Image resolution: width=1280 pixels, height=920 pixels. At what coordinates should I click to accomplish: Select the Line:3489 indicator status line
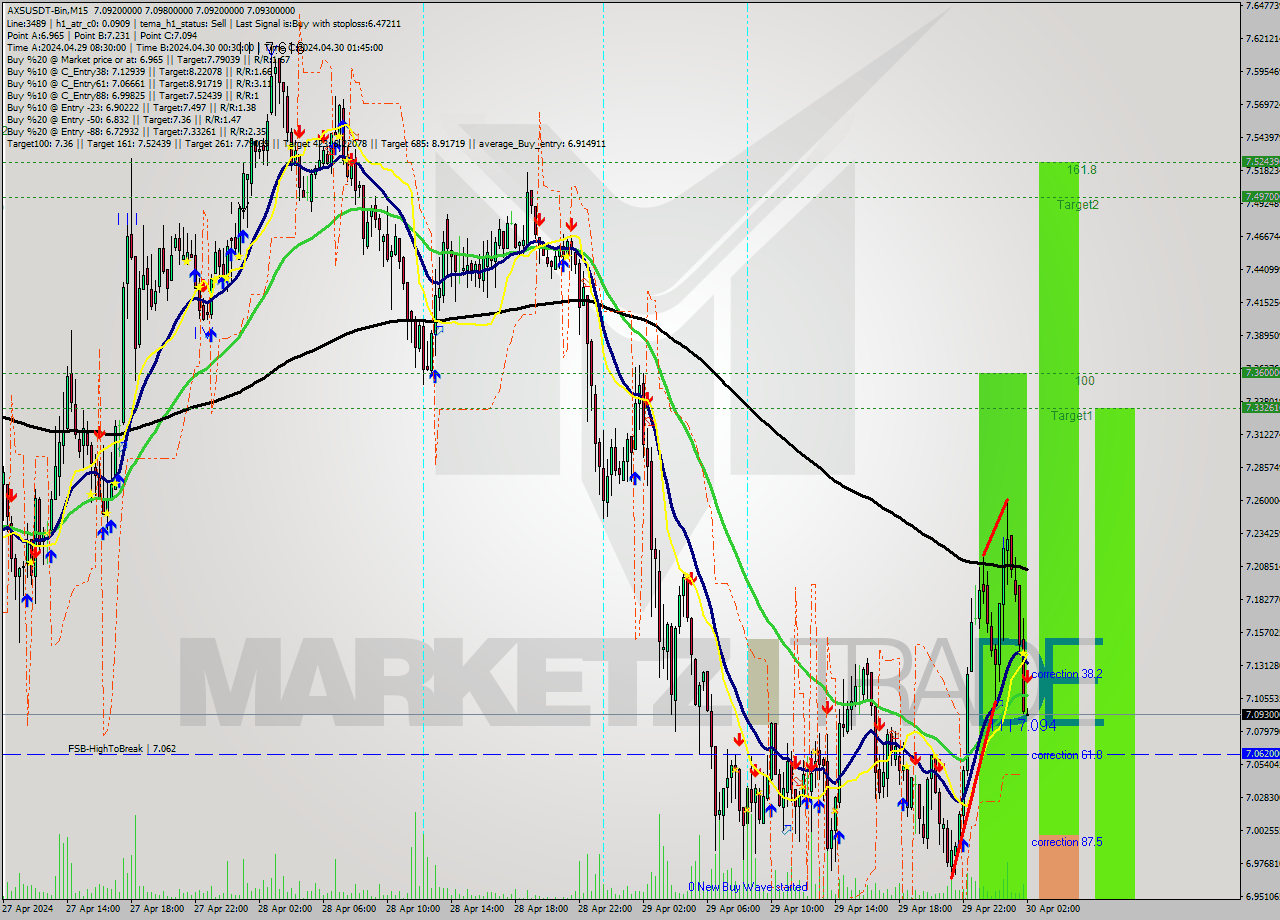click(x=203, y=23)
